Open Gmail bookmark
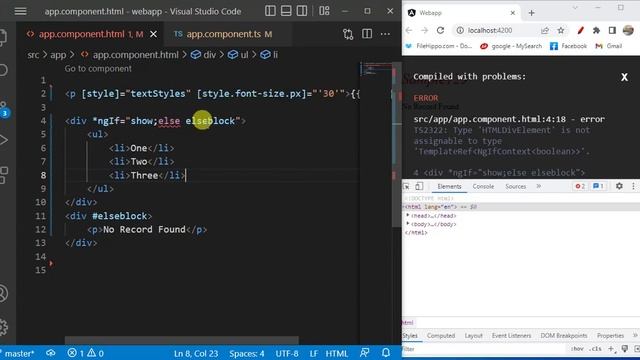Screen dimensions: 640x360 click(x=609, y=46)
